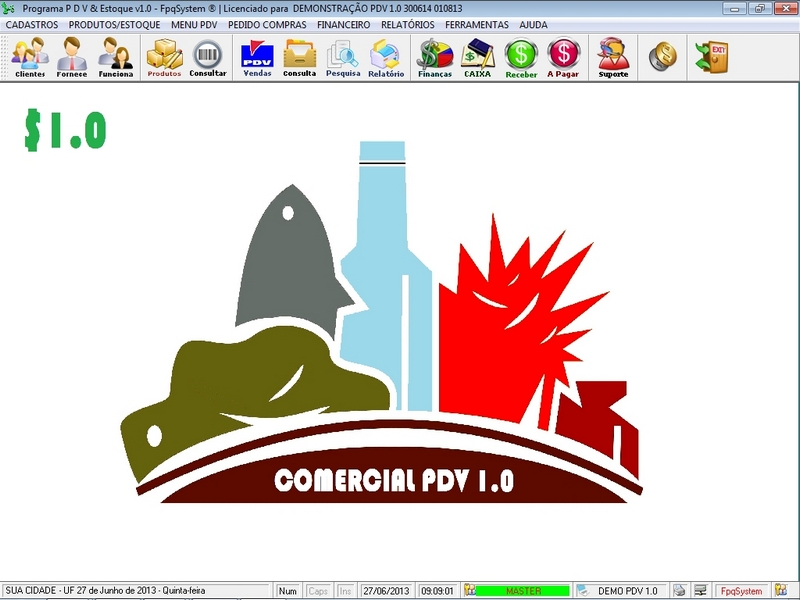This screenshot has height=600, width=800.
Task: Open the PRODUTOS/ESTOQUE menu
Action: tap(114, 24)
